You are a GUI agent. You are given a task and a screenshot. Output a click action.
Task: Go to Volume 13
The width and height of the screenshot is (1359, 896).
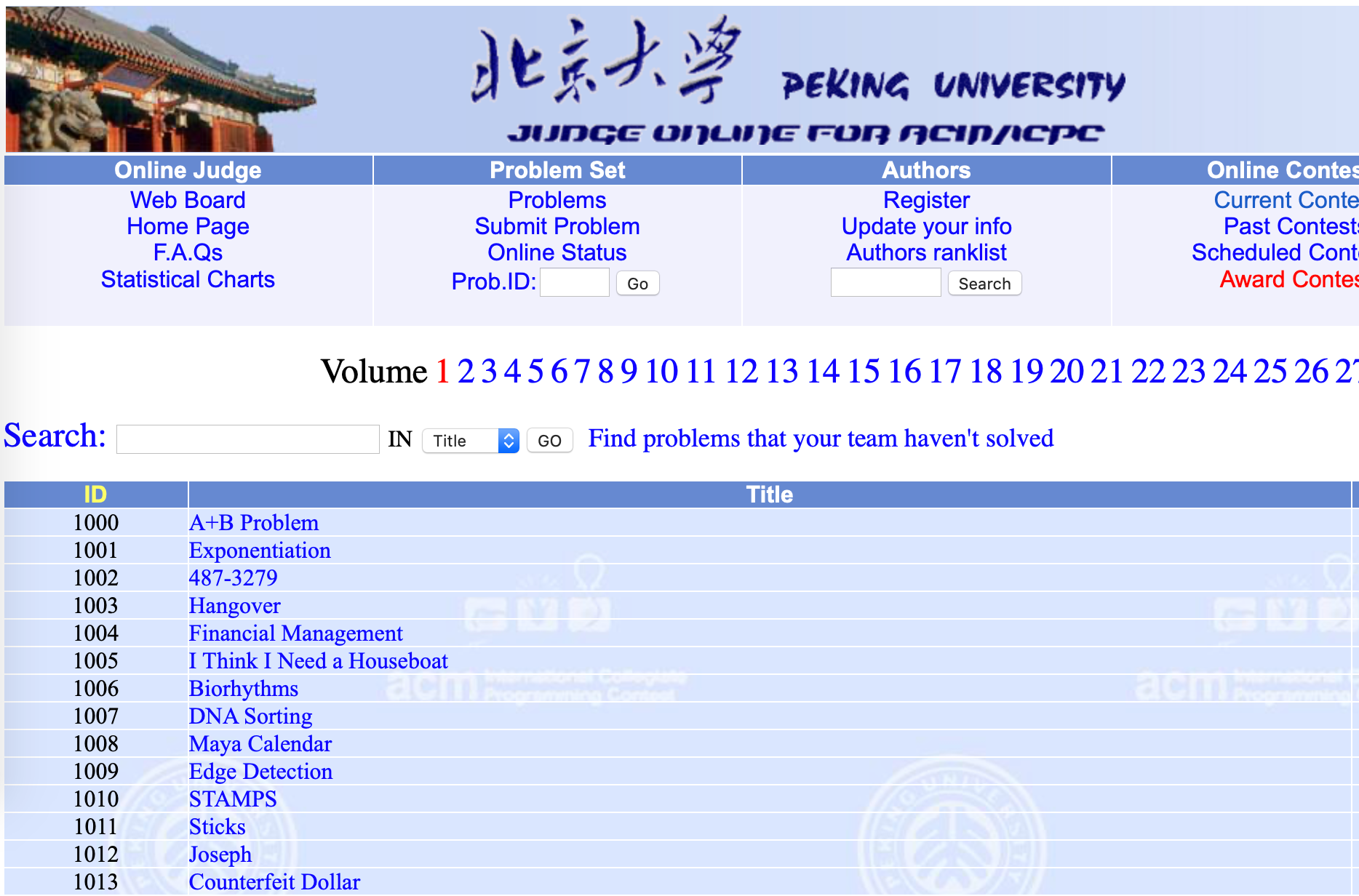click(x=782, y=372)
